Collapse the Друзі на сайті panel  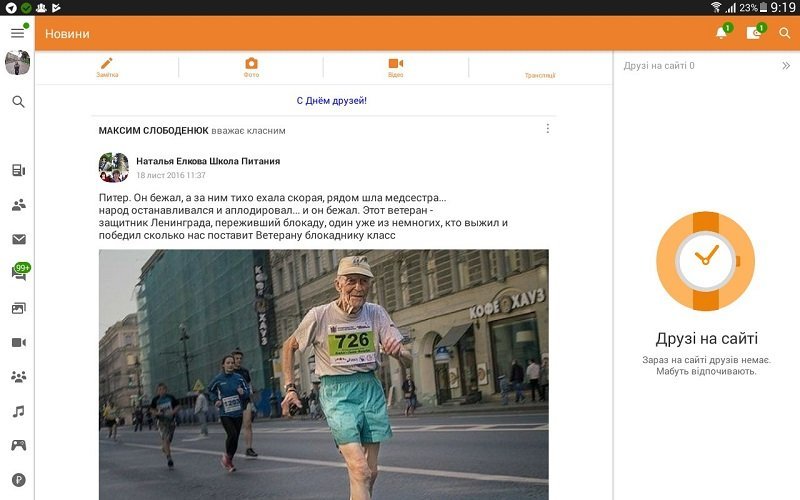point(785,66)
